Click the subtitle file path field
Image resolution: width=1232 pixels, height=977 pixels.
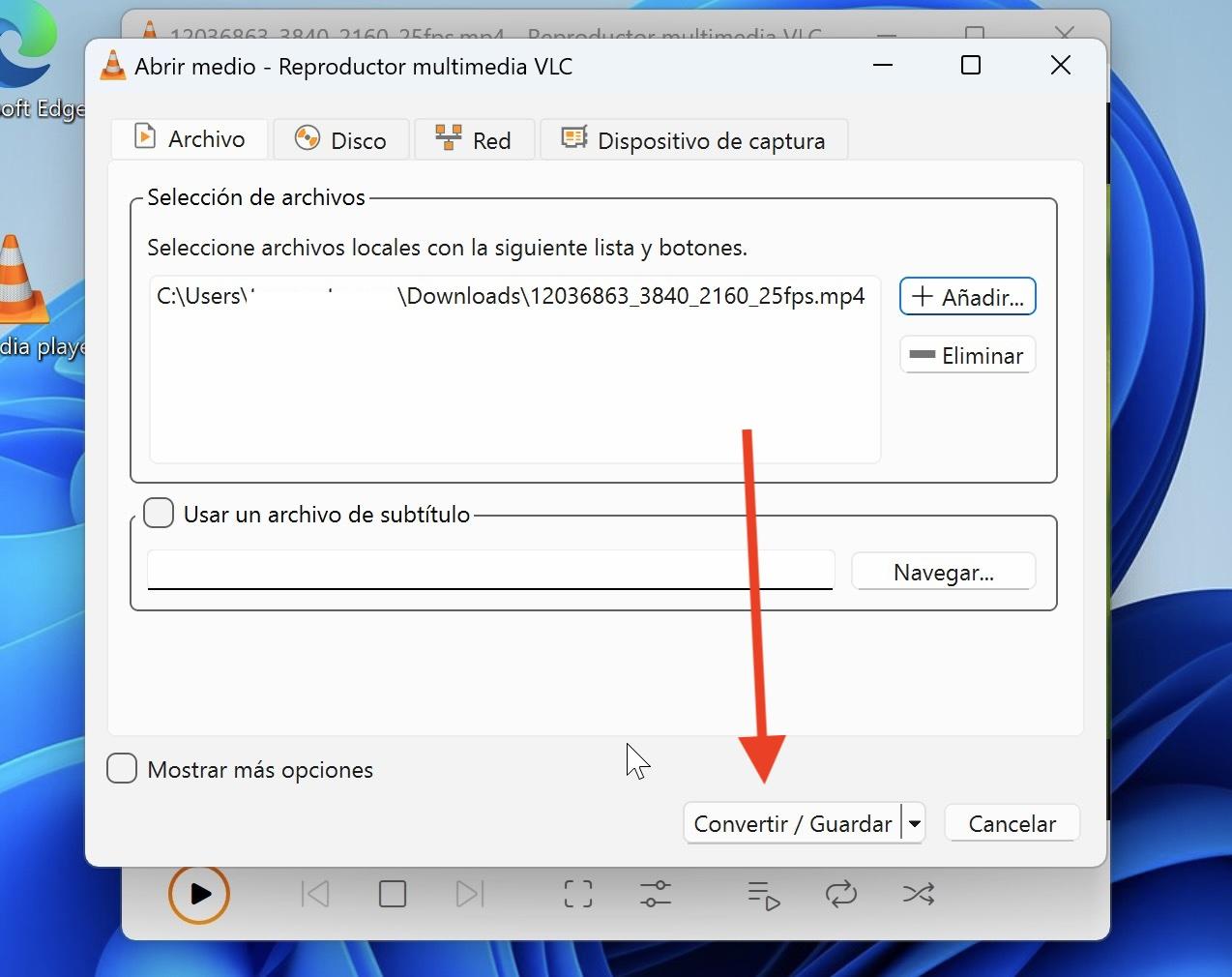coord(489,570)
